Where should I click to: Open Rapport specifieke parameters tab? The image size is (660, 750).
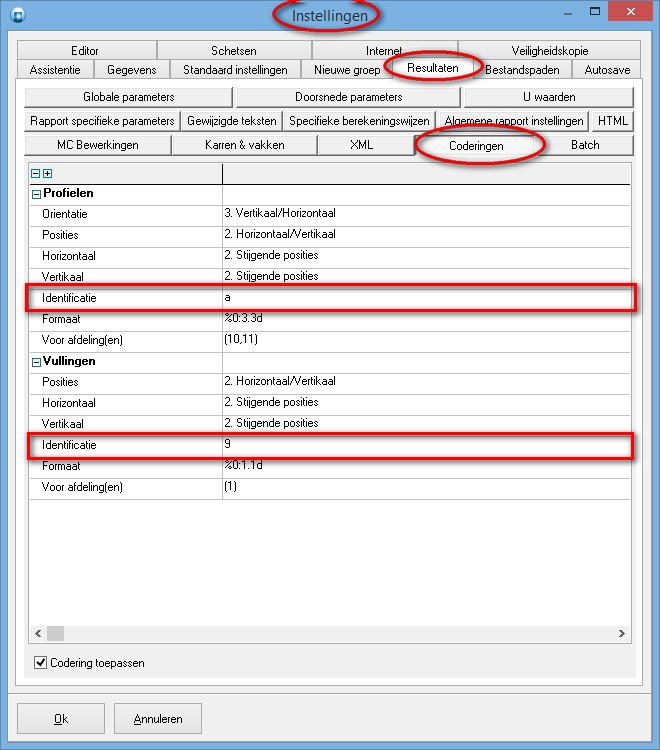[102, 121]
